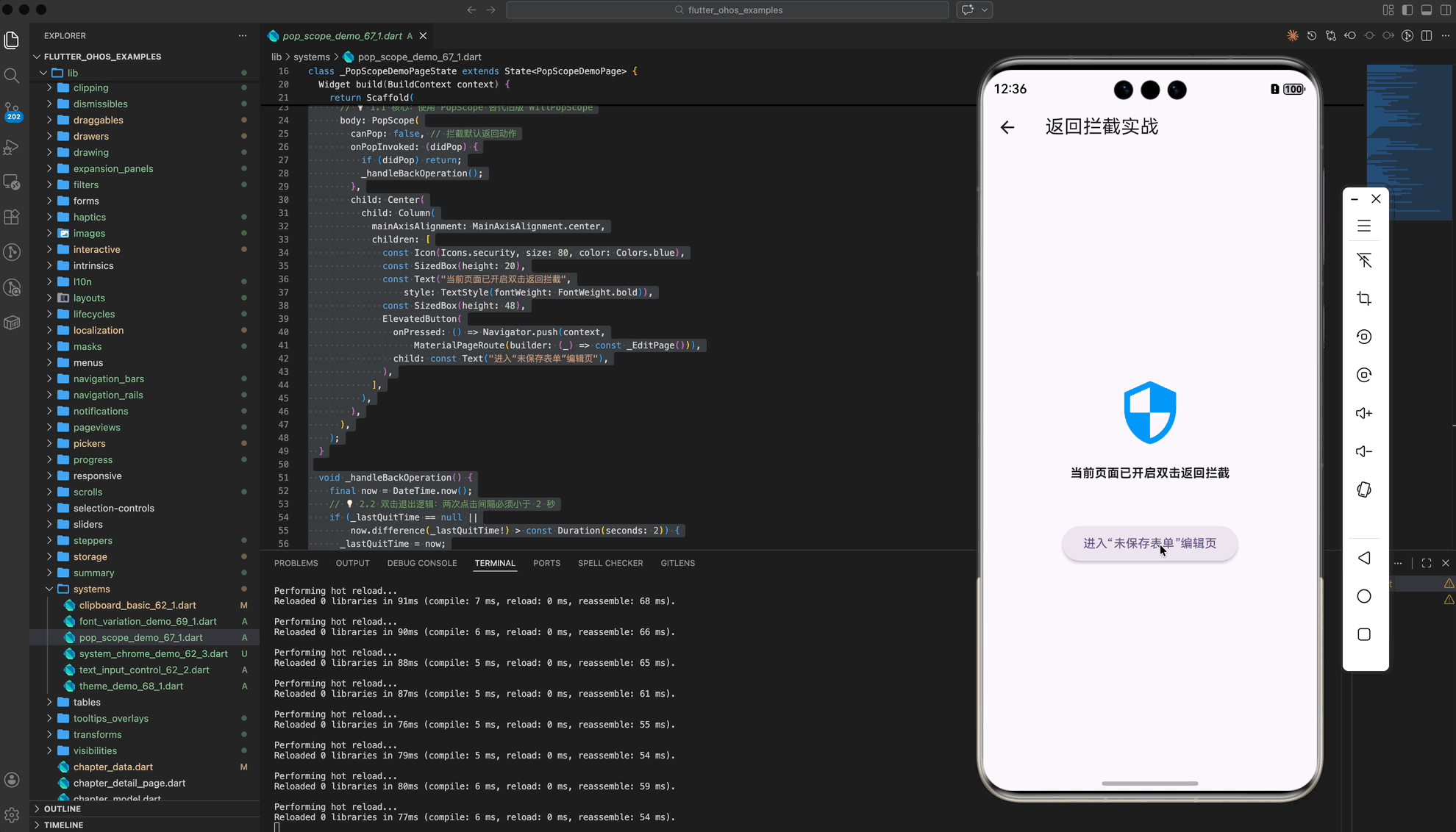Switch to the DEBUG CONSOLE tab

pos(421,563)
